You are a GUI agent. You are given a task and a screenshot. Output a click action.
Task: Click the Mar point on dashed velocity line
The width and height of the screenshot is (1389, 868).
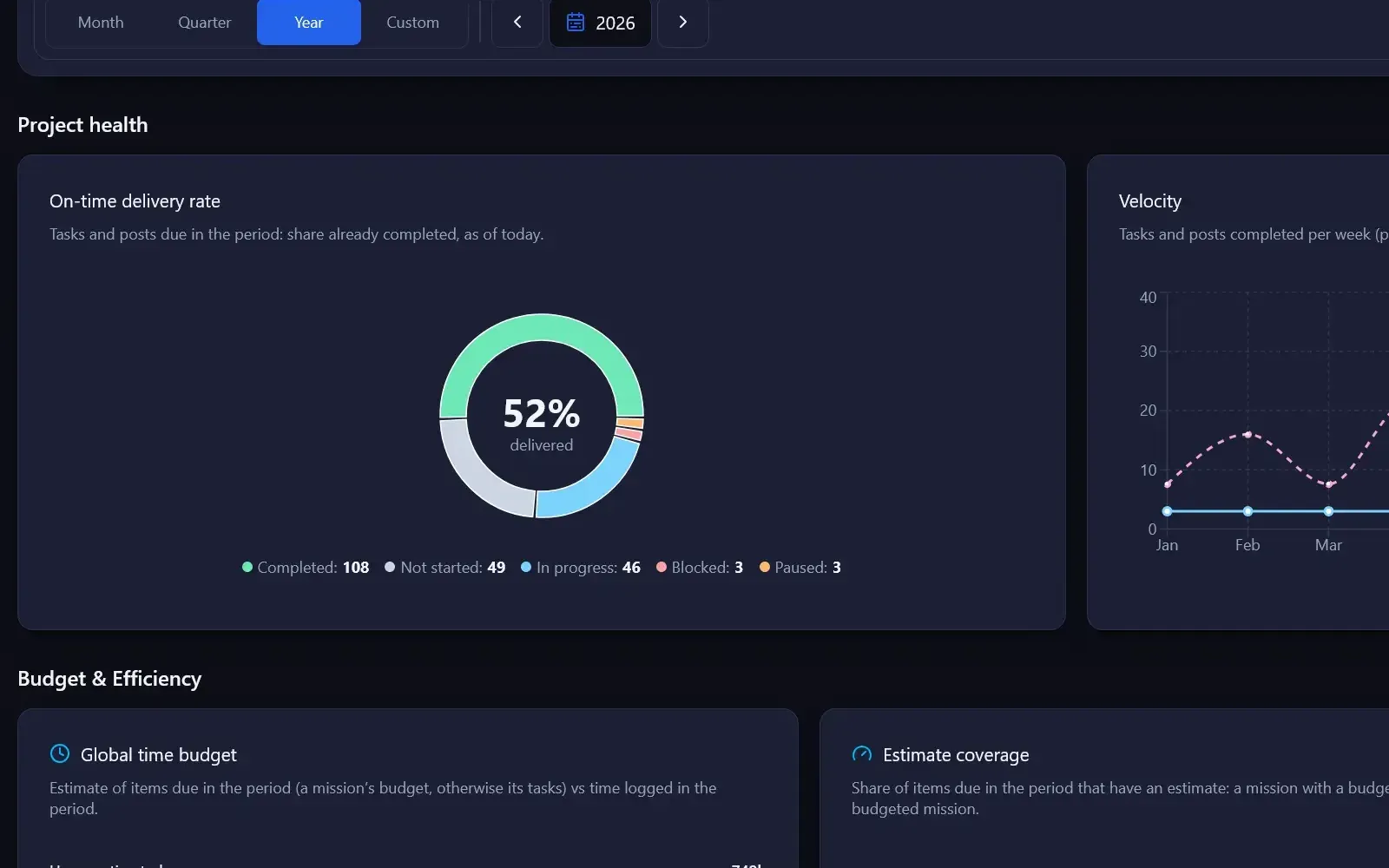click(1329, 484)
